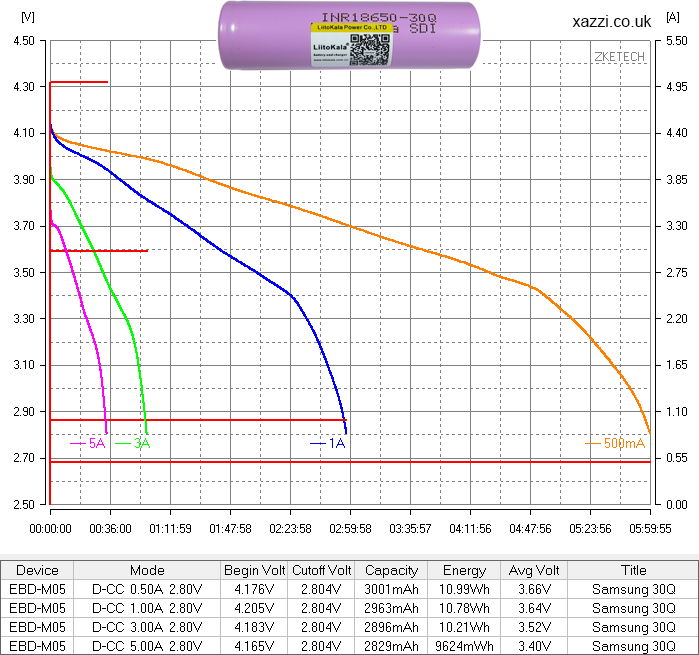Click the 00:36:00 time axis label

pyautogui.click(x=111, y=529)
